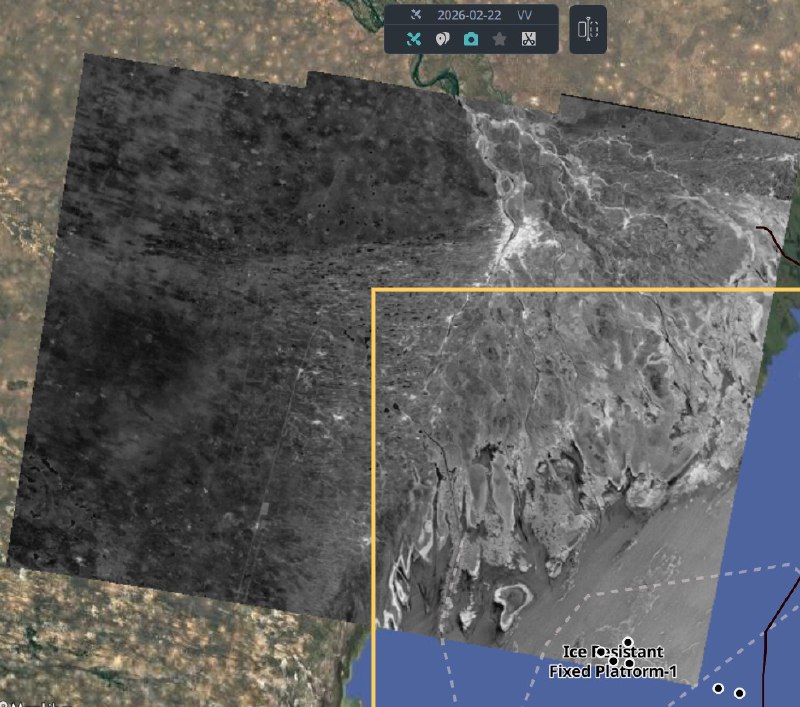Activate the split-view compare swipe icon
The width and height of the screenshot is (800, 707).
(x=587, y=30)
